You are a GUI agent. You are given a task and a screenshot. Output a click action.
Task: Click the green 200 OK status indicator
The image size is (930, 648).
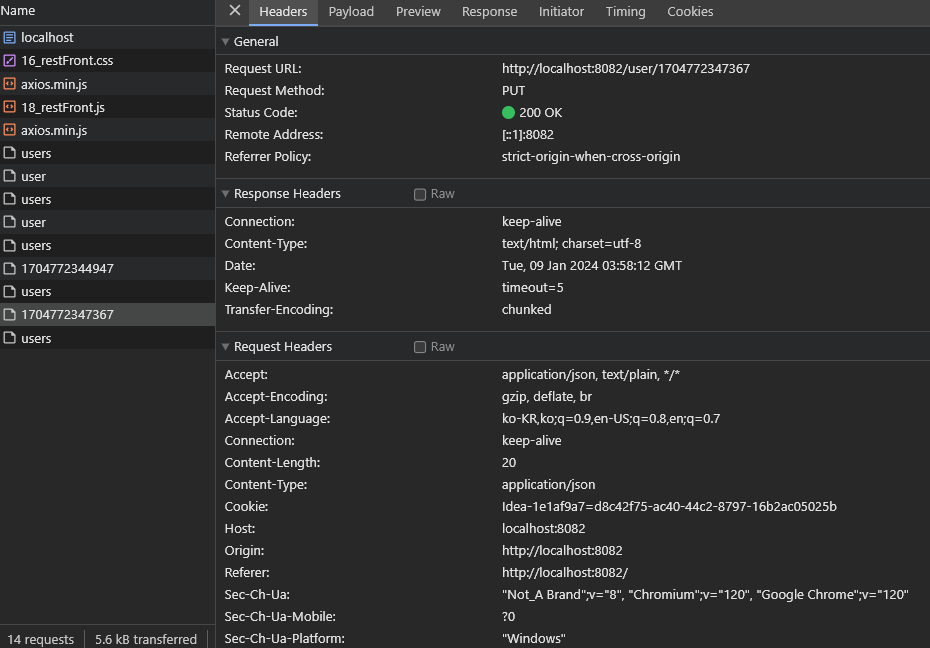point(508,113)
